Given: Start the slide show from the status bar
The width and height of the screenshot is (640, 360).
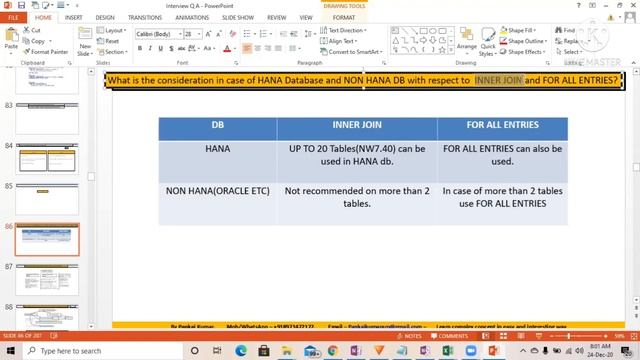Looking at the screenshot, I should click(x=539, y=336).
